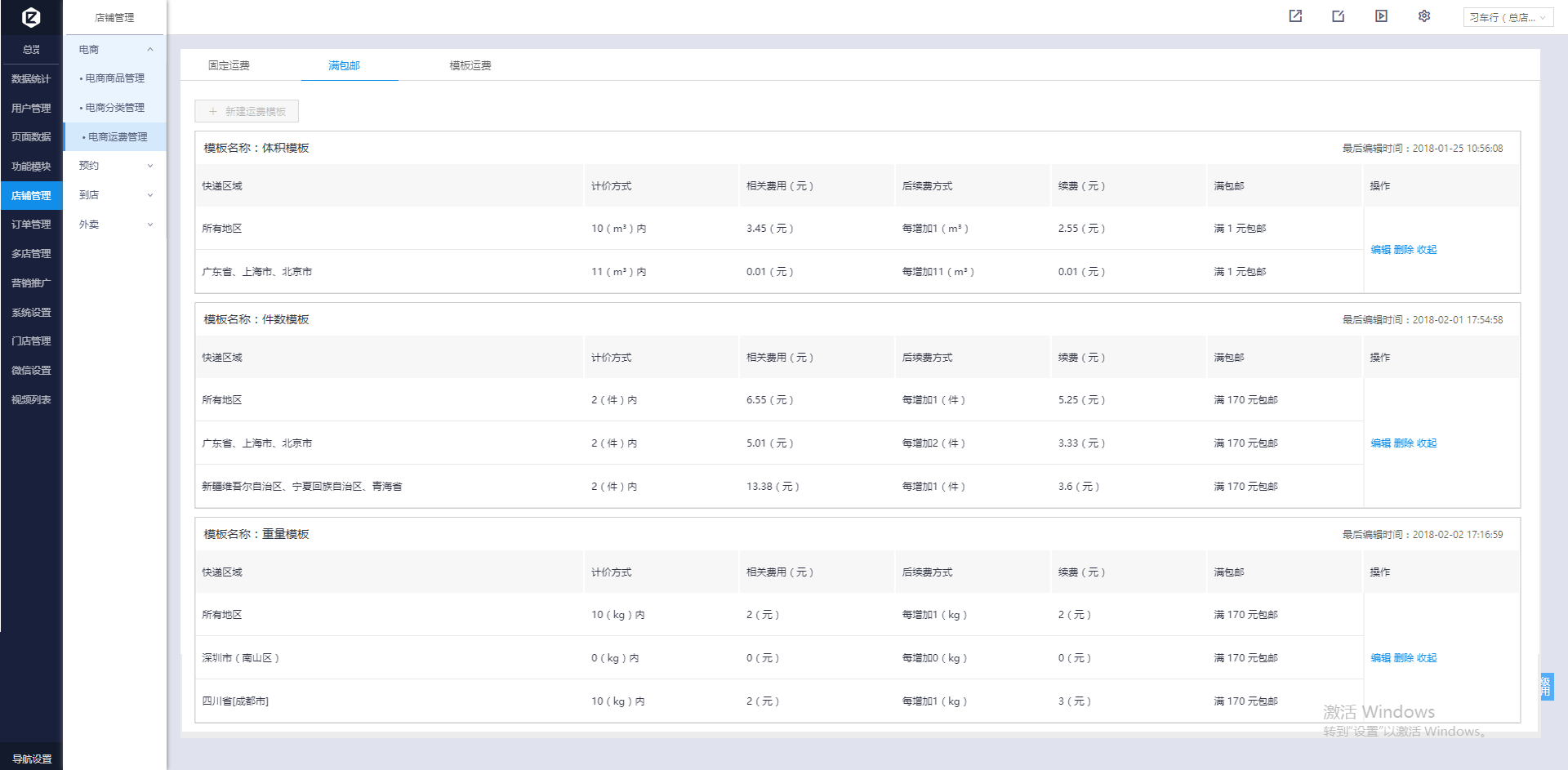
Task: Open 导航设置 at the sidebar bottom
Action: click(31, 759)
